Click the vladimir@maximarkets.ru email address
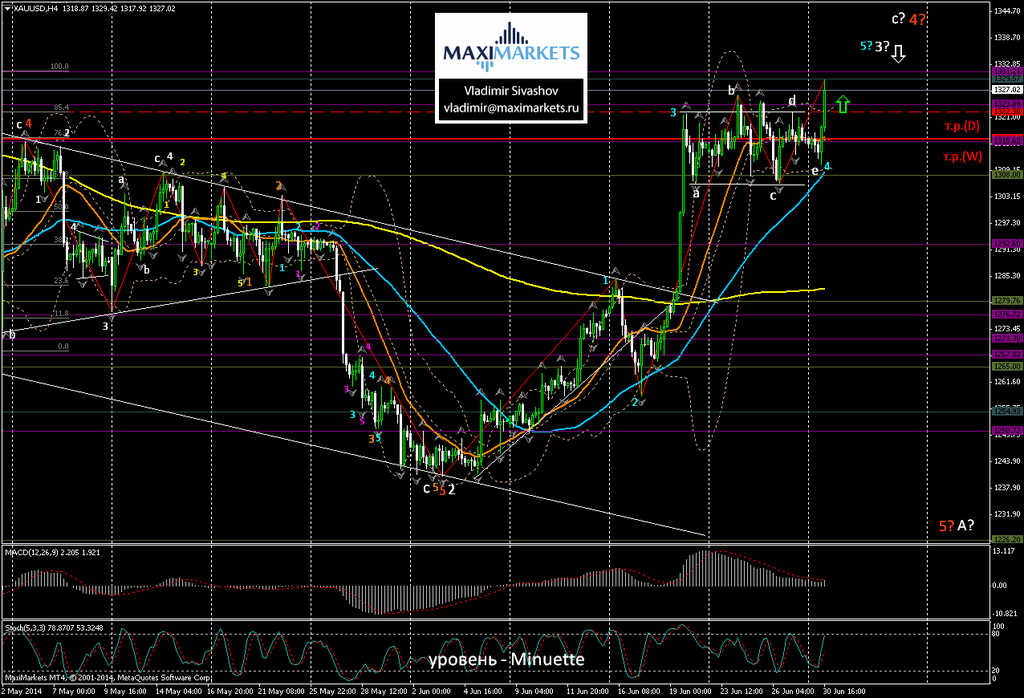Viewport: 1024px width, 698px height. (511, 108)
